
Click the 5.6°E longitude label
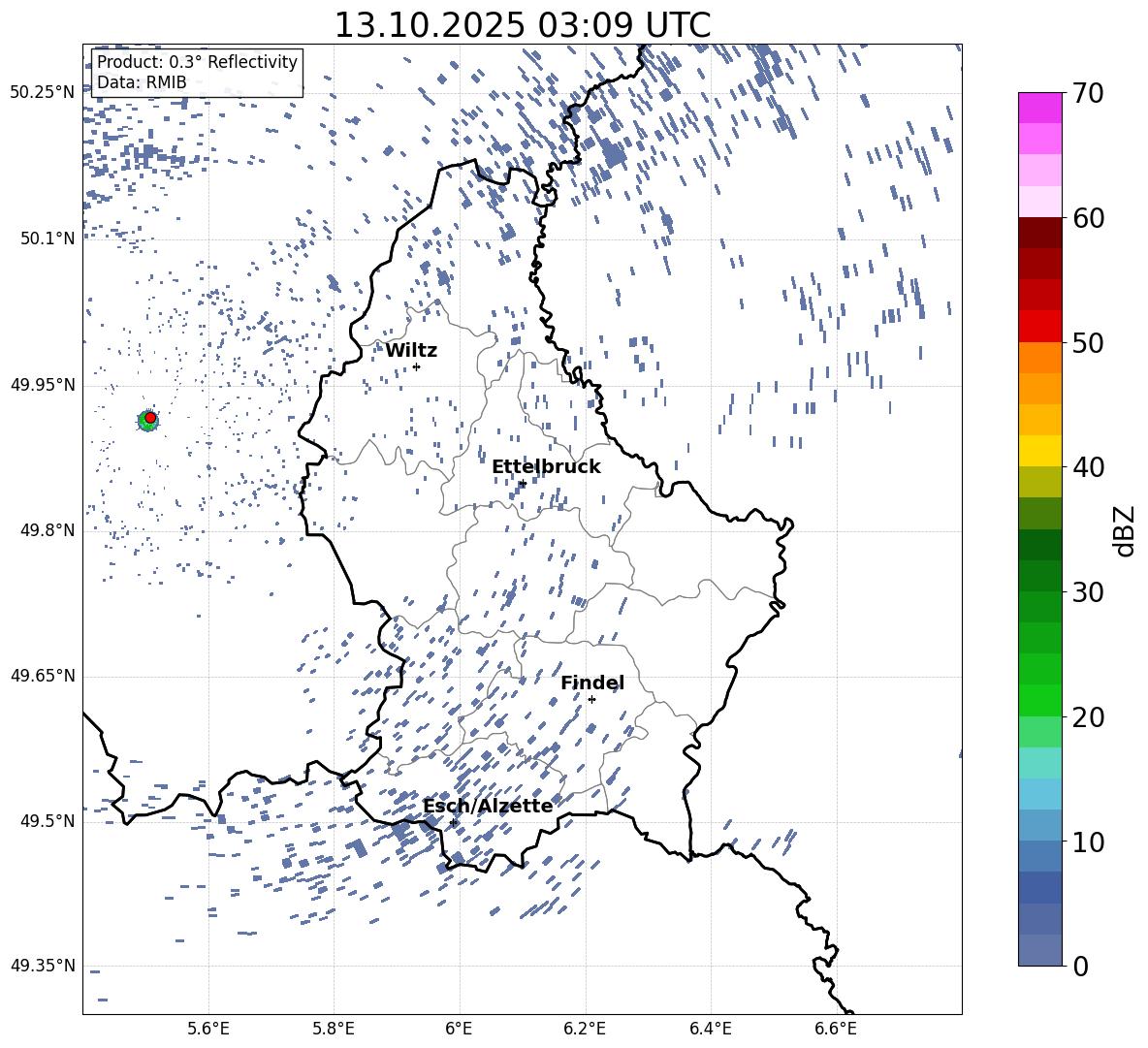(x=208, y=1029)
